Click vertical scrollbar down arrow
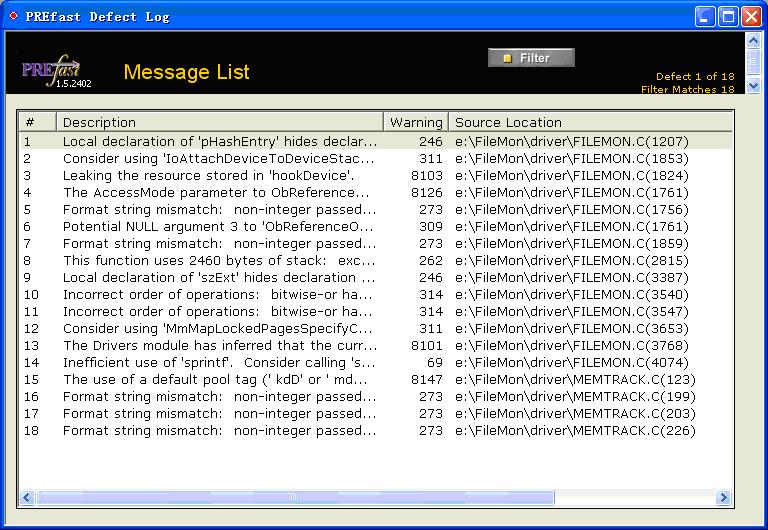Screen dimensions: 768x530 click(x=753, y=85)
